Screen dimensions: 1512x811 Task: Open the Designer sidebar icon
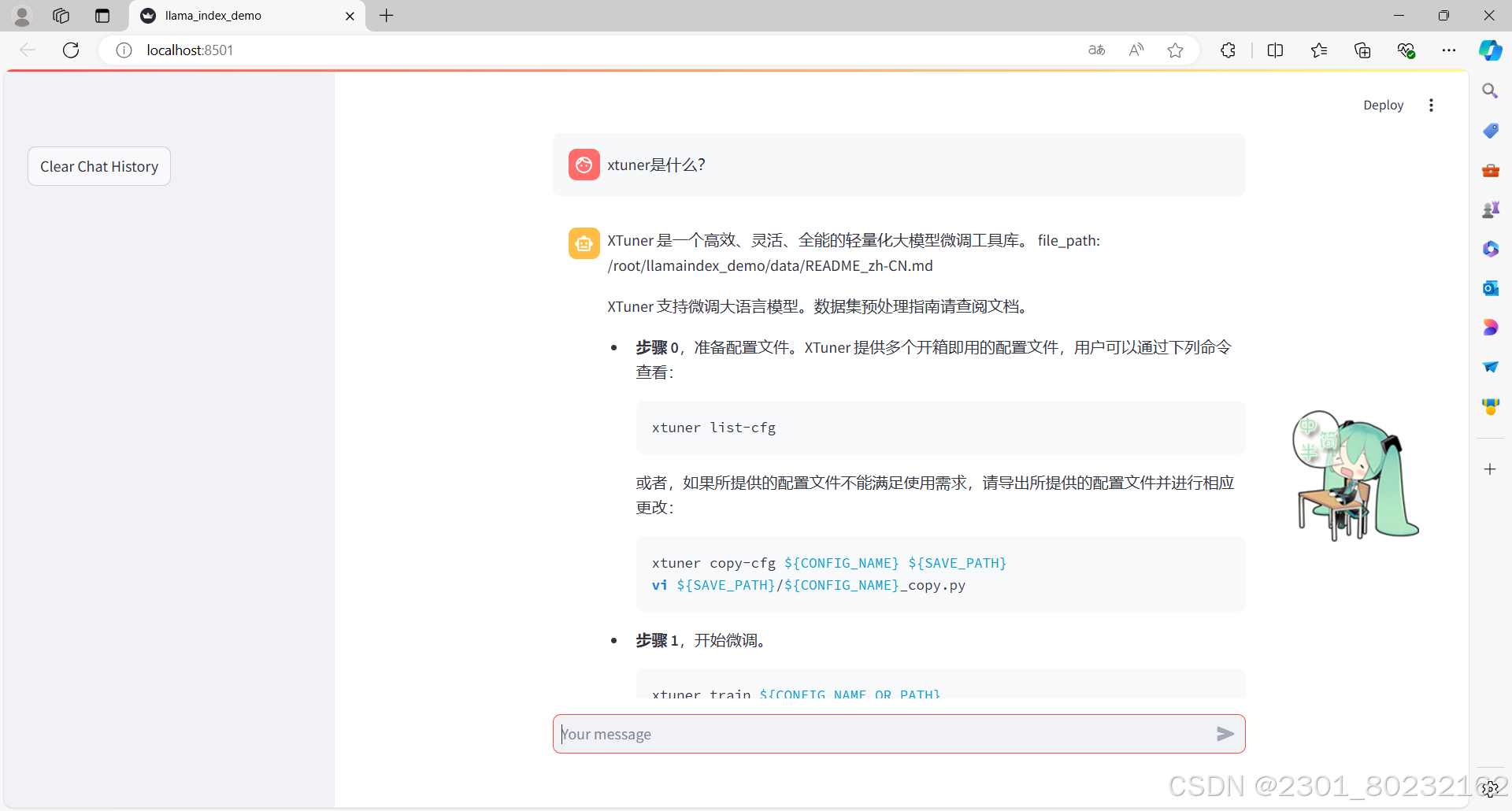1490,328
